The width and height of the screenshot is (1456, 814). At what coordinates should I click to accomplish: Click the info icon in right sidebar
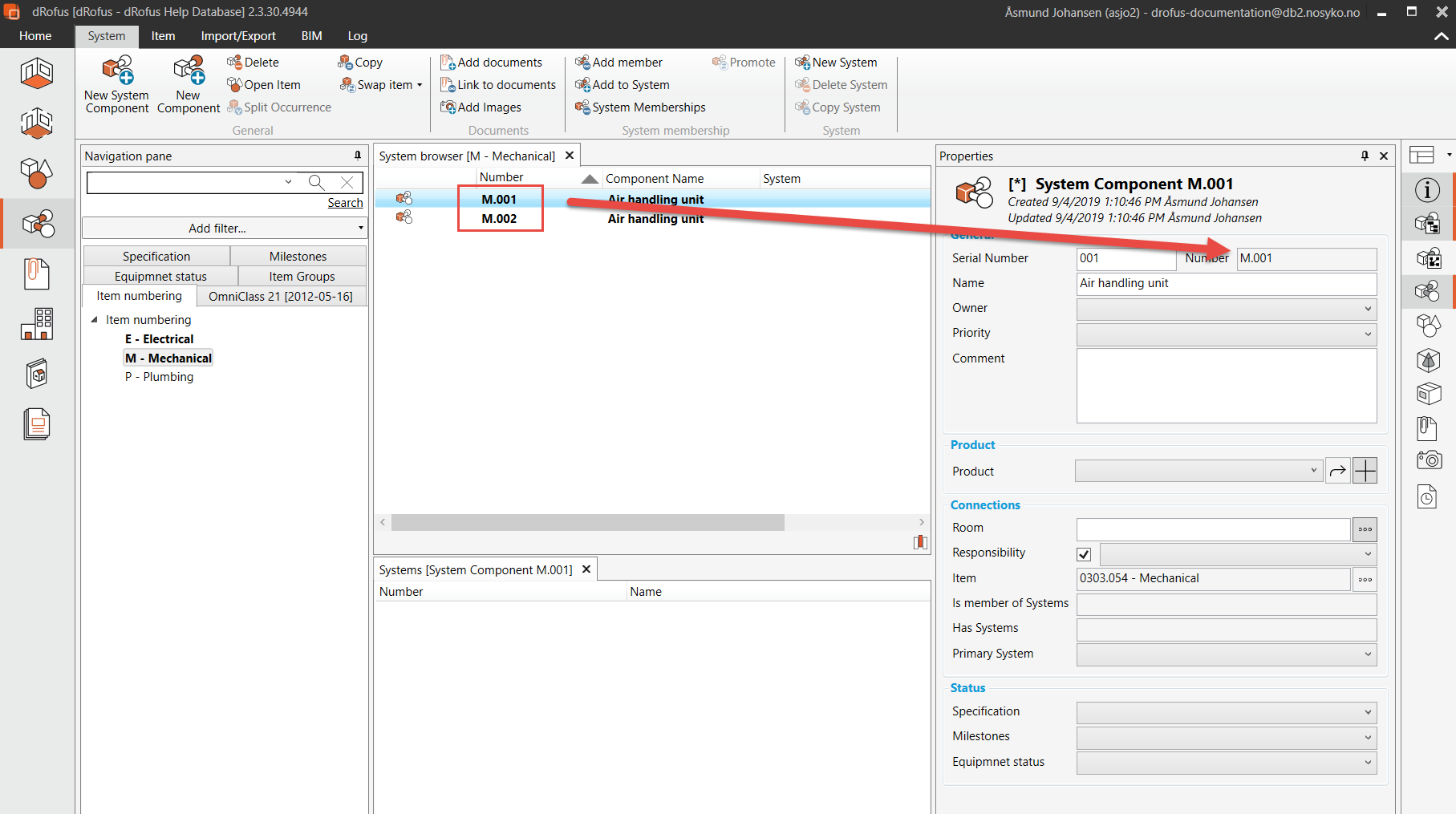1427,191
